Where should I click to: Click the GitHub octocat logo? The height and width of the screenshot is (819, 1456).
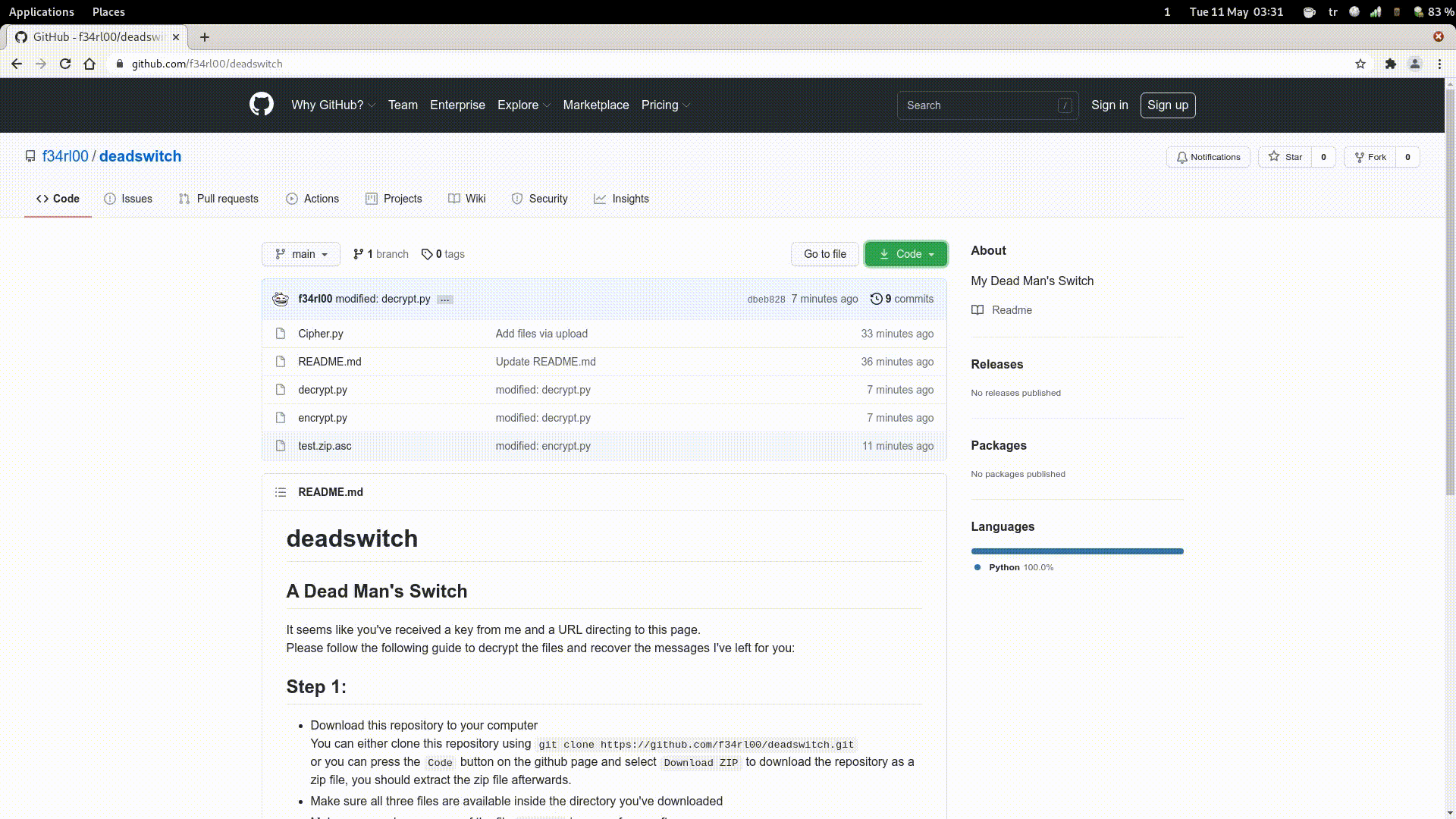click(x=261, y=105)
